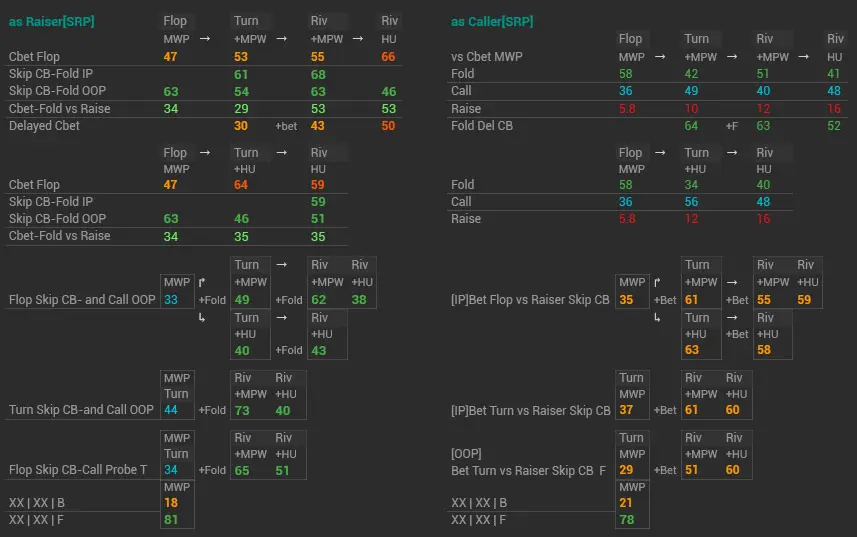Select the XX | XX | F value 81
This screenshot has width=857, height=537.
click(x=170, y=519)
